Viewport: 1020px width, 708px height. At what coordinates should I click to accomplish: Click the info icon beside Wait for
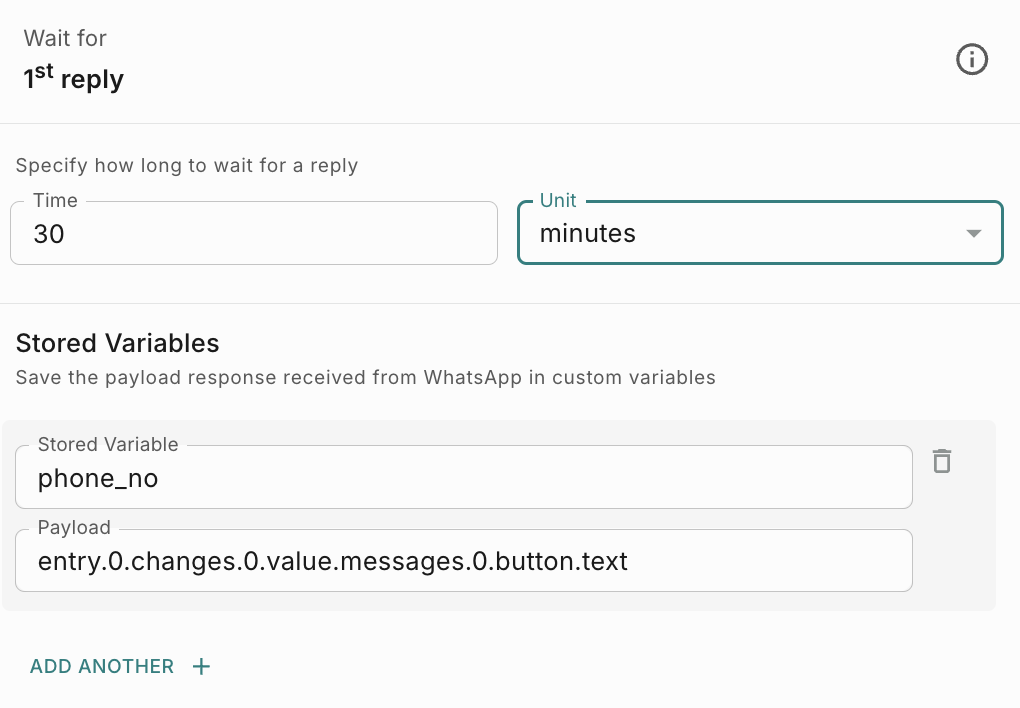pos(972,60)
